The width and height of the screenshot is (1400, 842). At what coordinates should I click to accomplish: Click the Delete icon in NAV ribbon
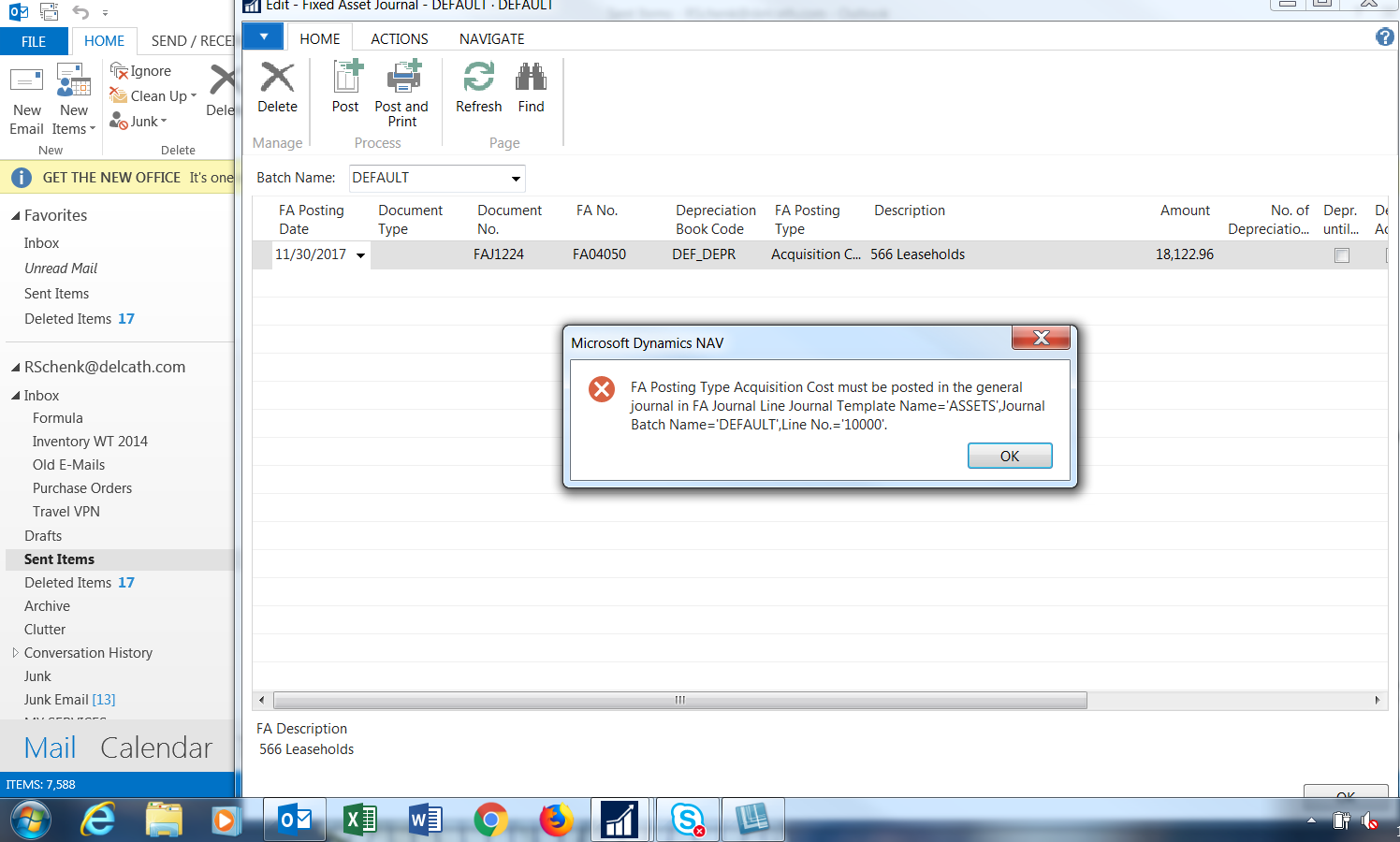[277, 77]
